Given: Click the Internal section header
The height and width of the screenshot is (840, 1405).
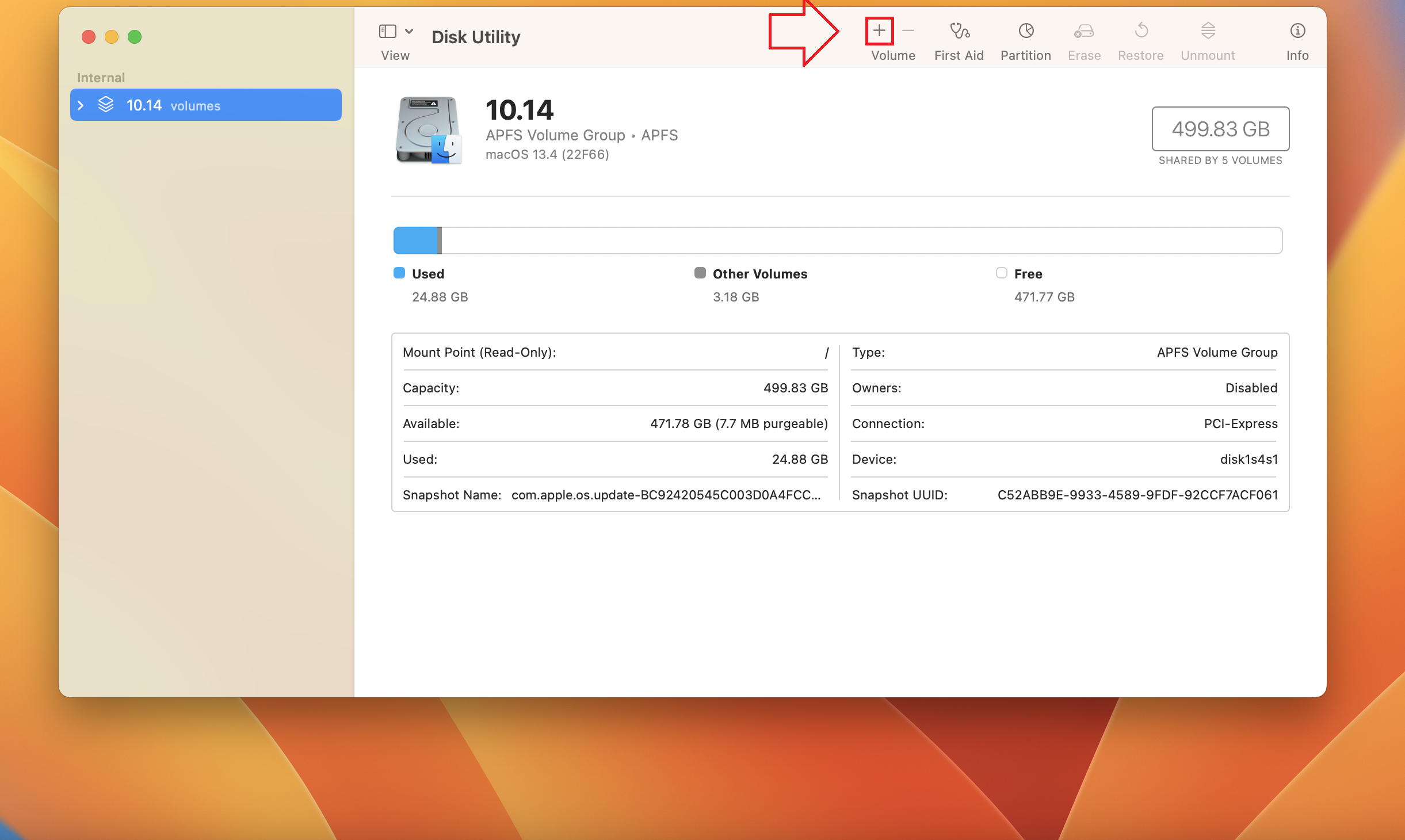Looking at the screenshot, I should click(x=101, y=77).
